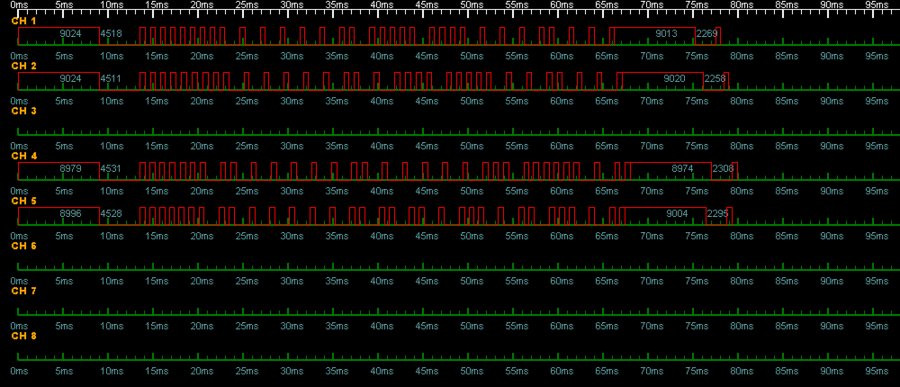
Task: Select the CH 4 channel label
Action: [x=24, y=156]
